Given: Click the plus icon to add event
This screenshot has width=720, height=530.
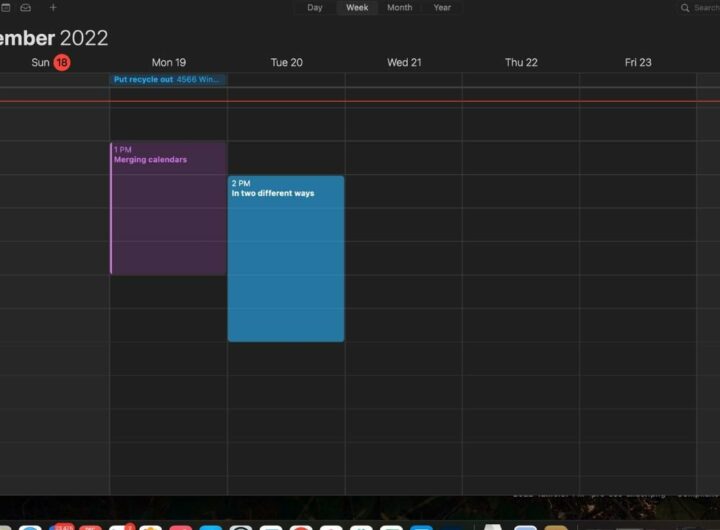Looking at the screenshot, I should coord(53,8).
